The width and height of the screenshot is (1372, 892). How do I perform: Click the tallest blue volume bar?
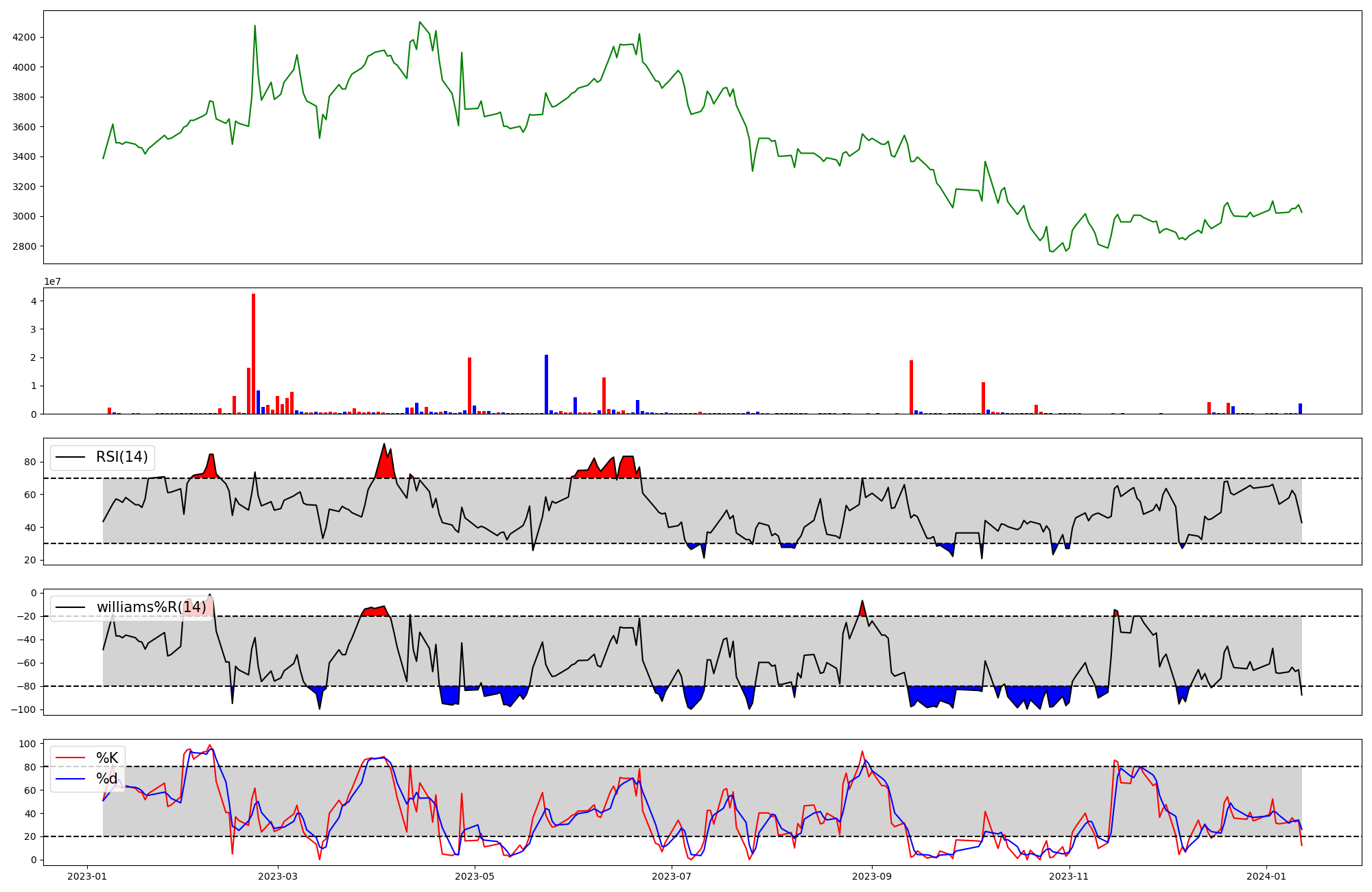[547, 384]
